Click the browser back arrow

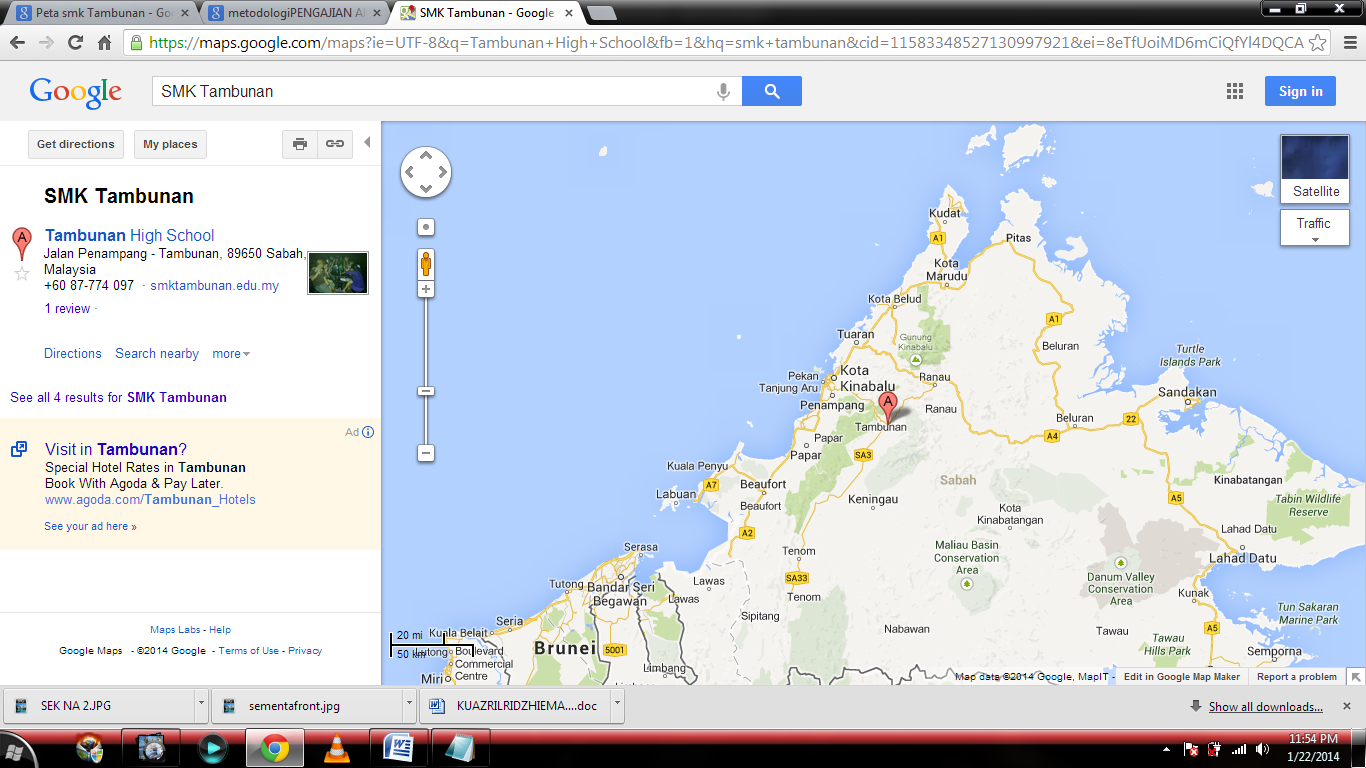(x=17, y=43)
